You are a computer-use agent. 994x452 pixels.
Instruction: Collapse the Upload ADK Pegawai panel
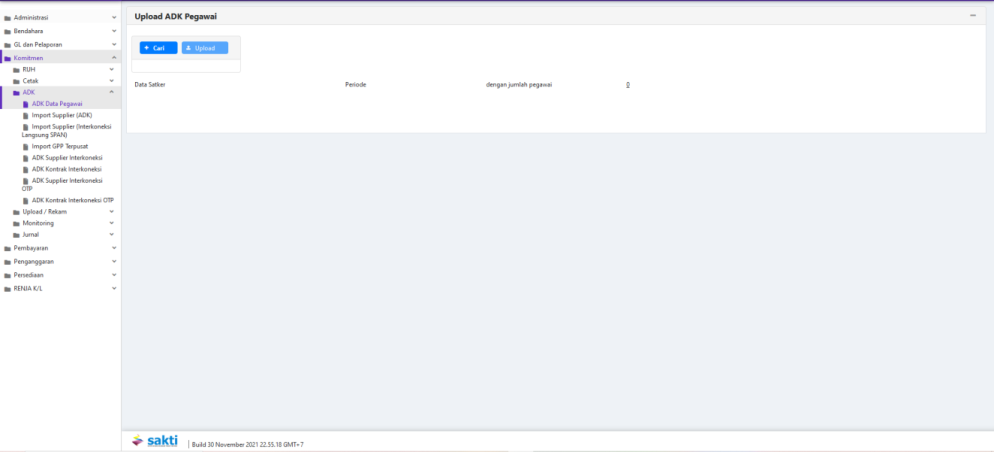(972, 15)
